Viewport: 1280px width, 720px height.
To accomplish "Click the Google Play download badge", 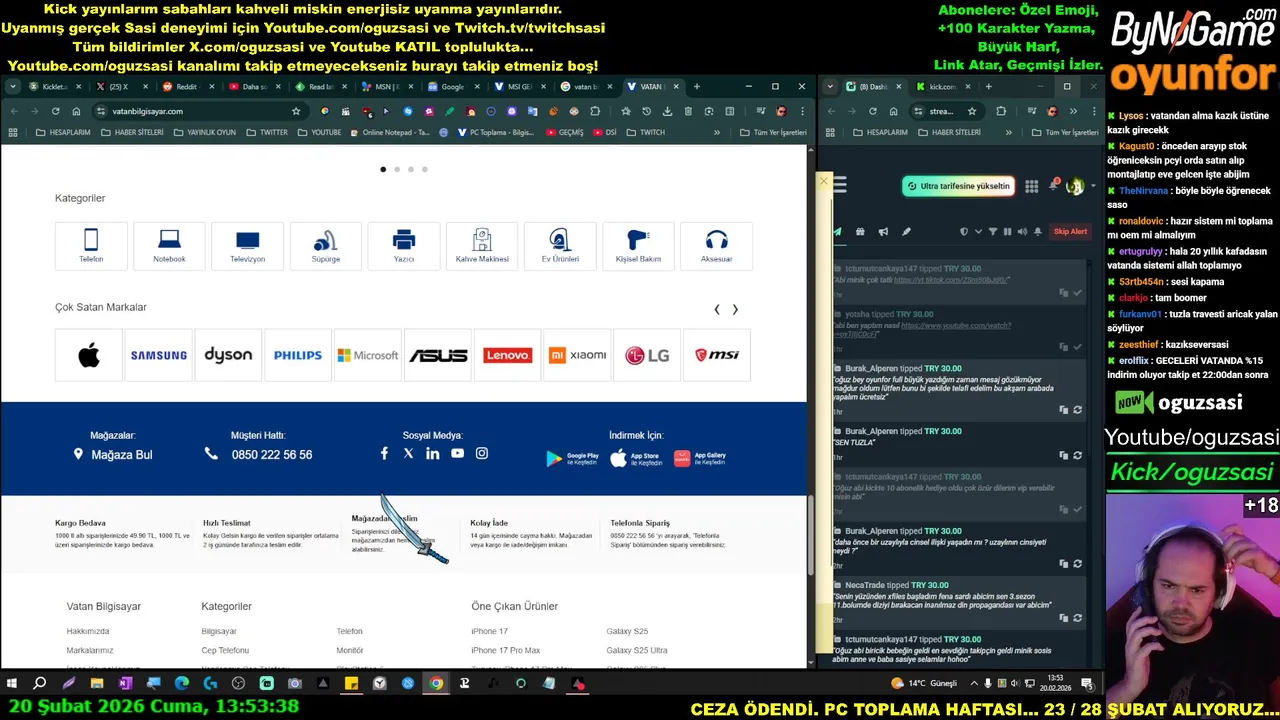I will 573,459.
